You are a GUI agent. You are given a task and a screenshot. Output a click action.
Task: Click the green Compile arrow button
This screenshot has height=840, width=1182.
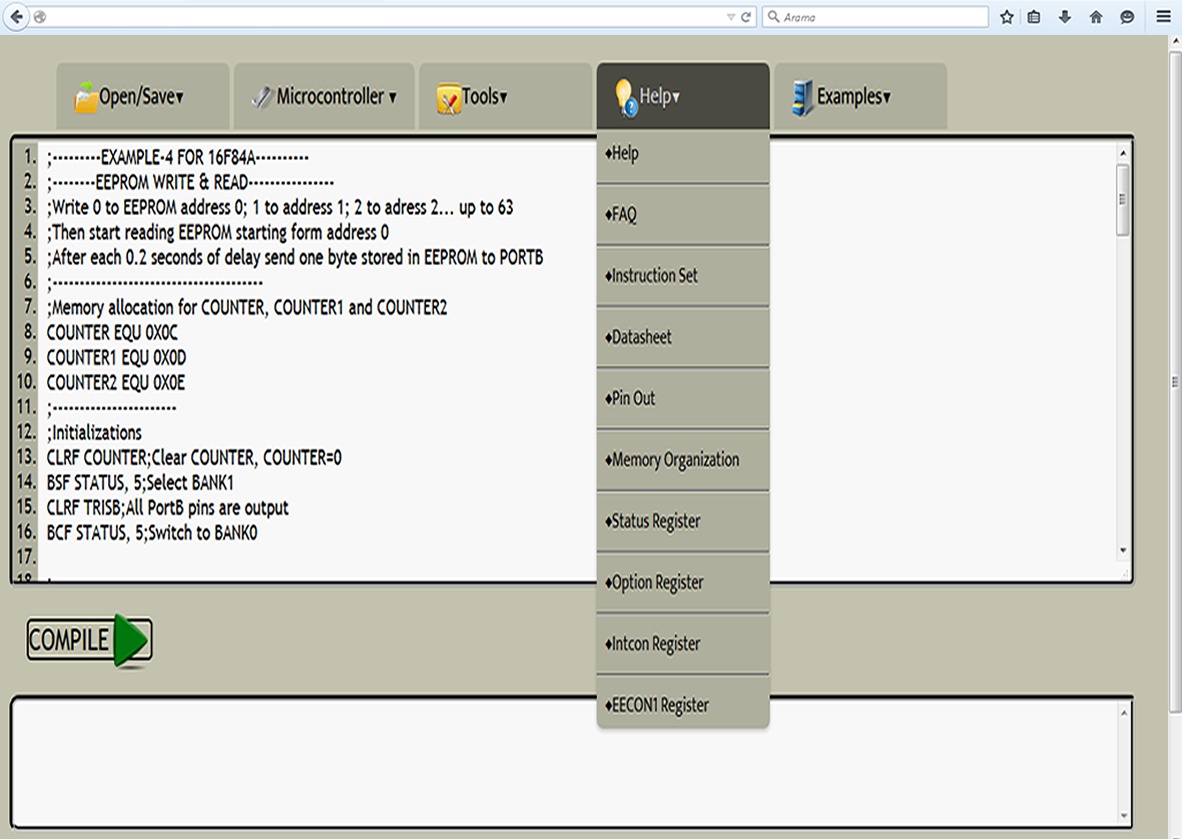click(x=90, y=641)
